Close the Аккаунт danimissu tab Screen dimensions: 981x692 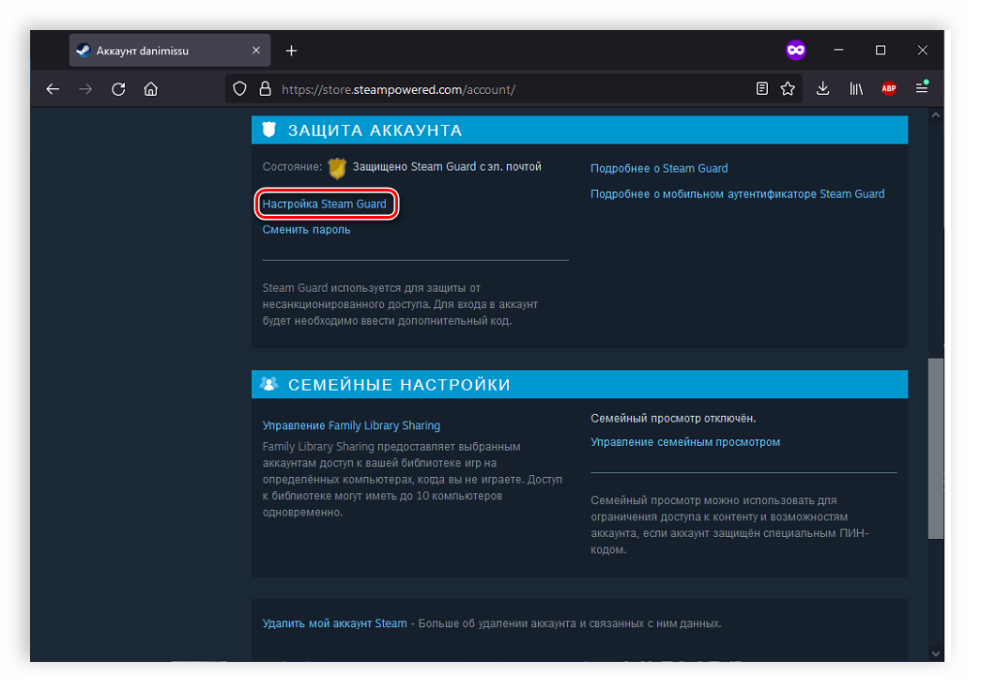coord(256,50)
